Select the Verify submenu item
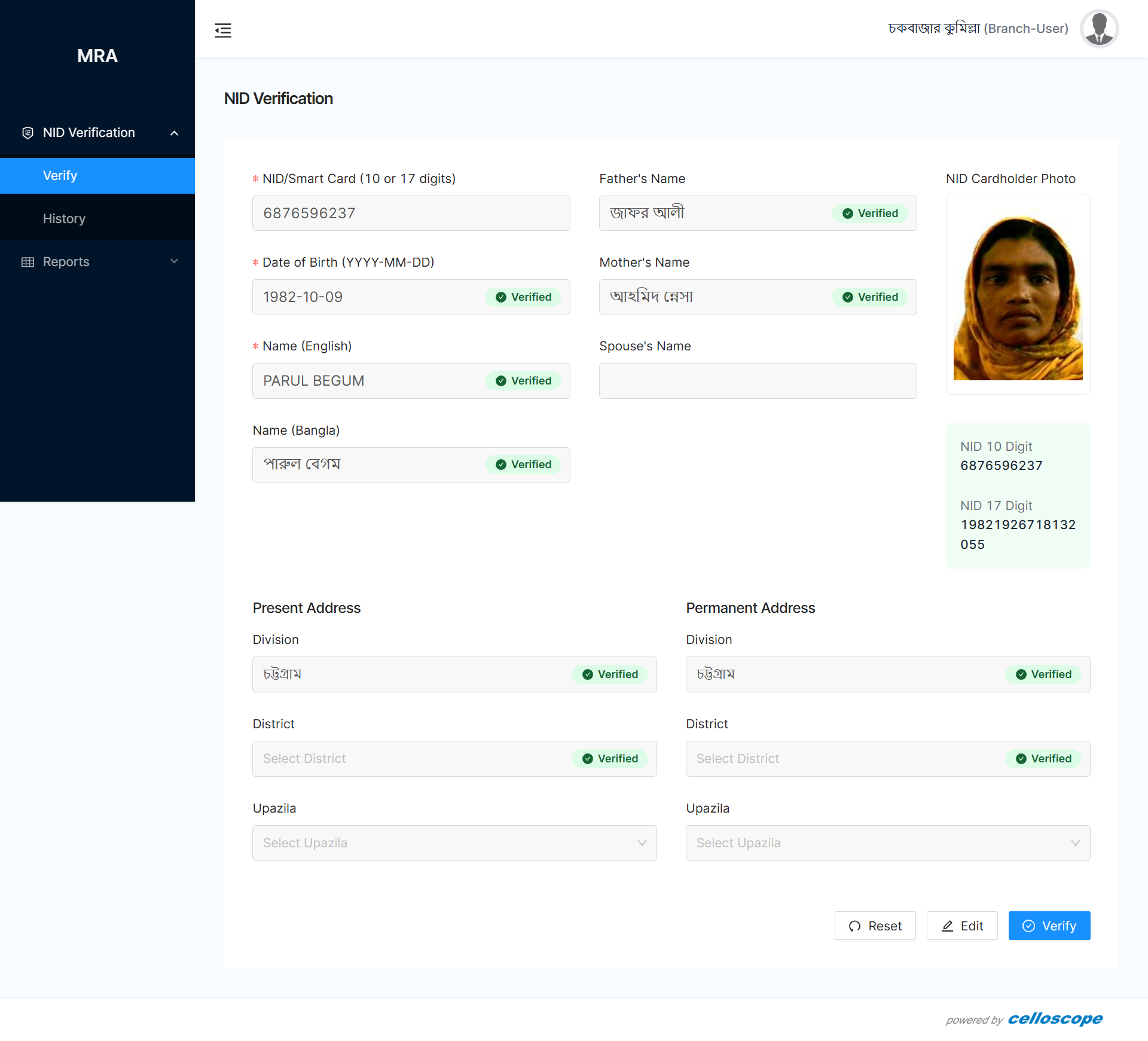 point(60,176)
